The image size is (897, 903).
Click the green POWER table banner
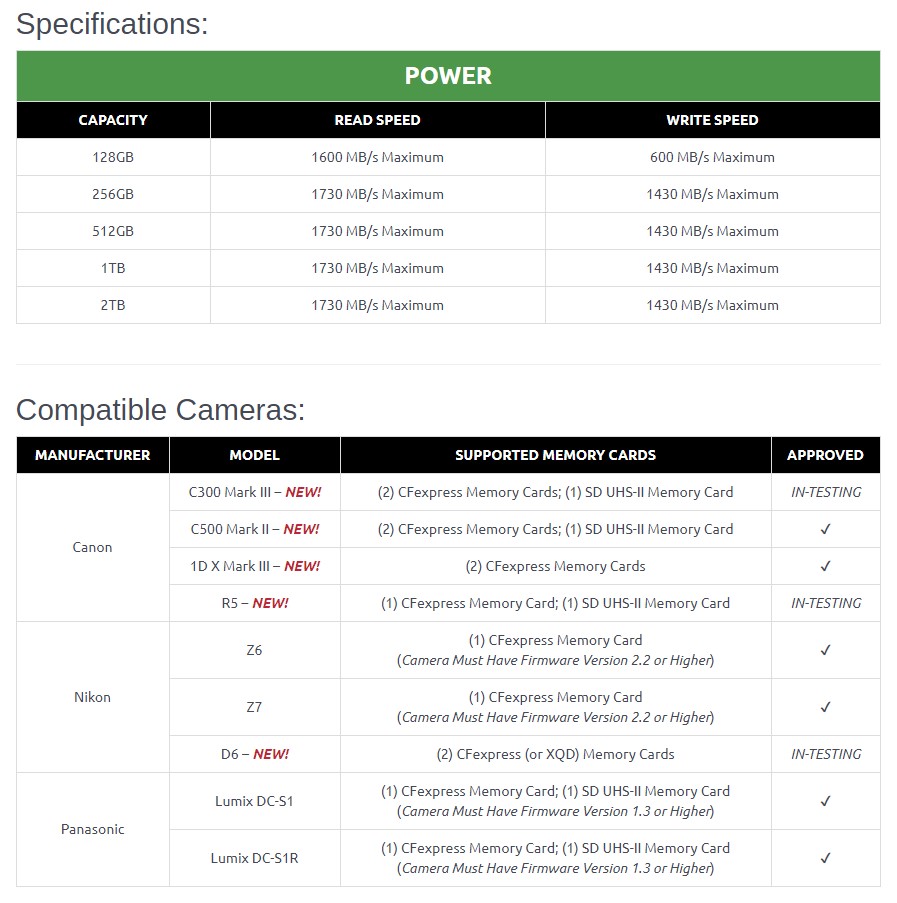tap(448, 76)
